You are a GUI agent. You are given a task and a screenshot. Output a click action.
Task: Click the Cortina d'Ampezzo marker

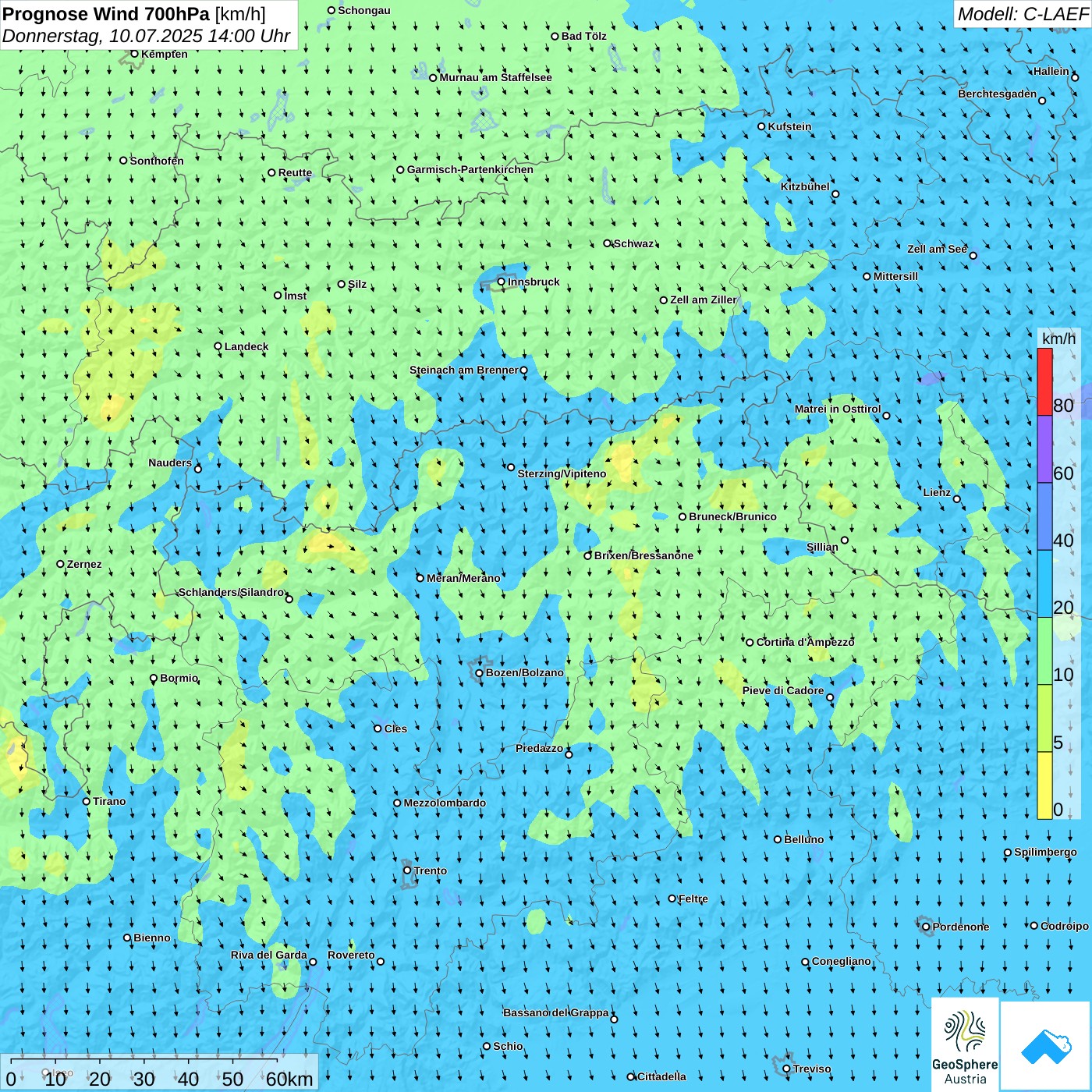750,643
